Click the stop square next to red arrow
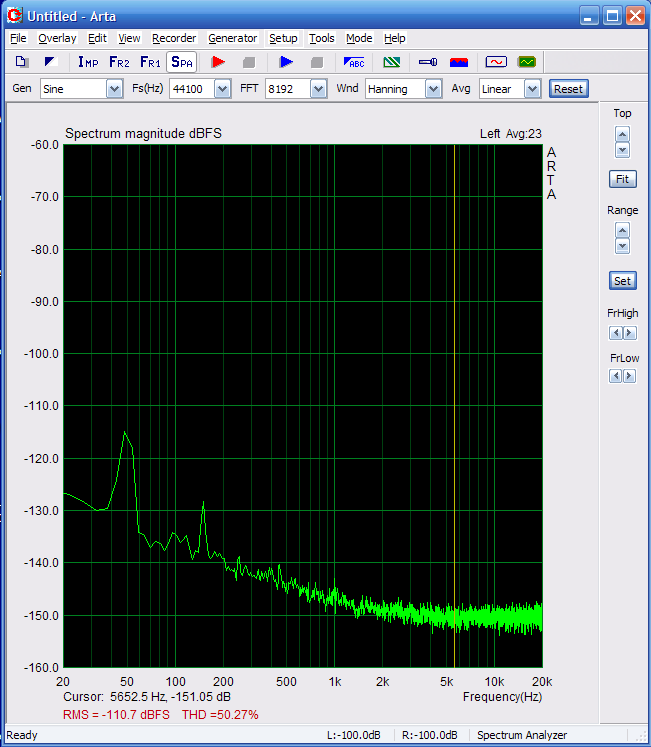This screenshot has width=651, height=747. (249, 62)
